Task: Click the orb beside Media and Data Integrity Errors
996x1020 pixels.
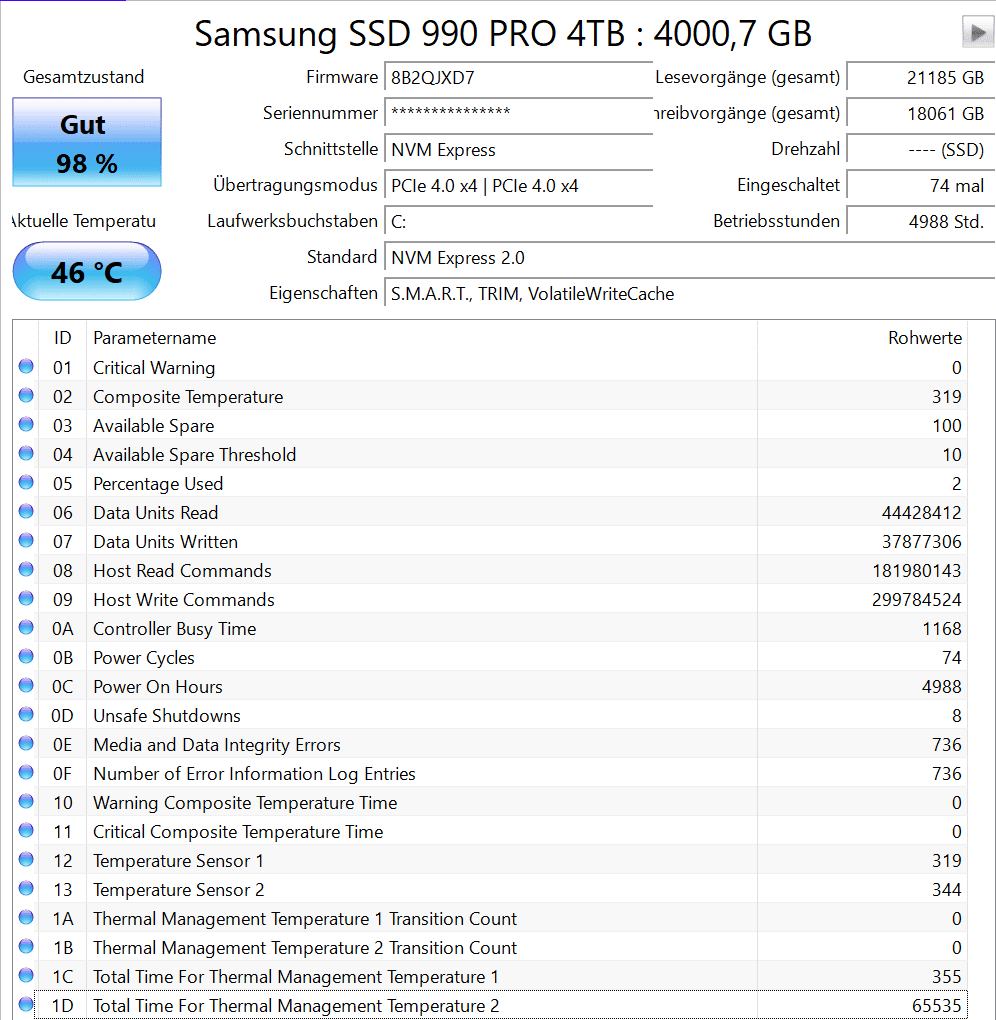Action: [26, 744]
